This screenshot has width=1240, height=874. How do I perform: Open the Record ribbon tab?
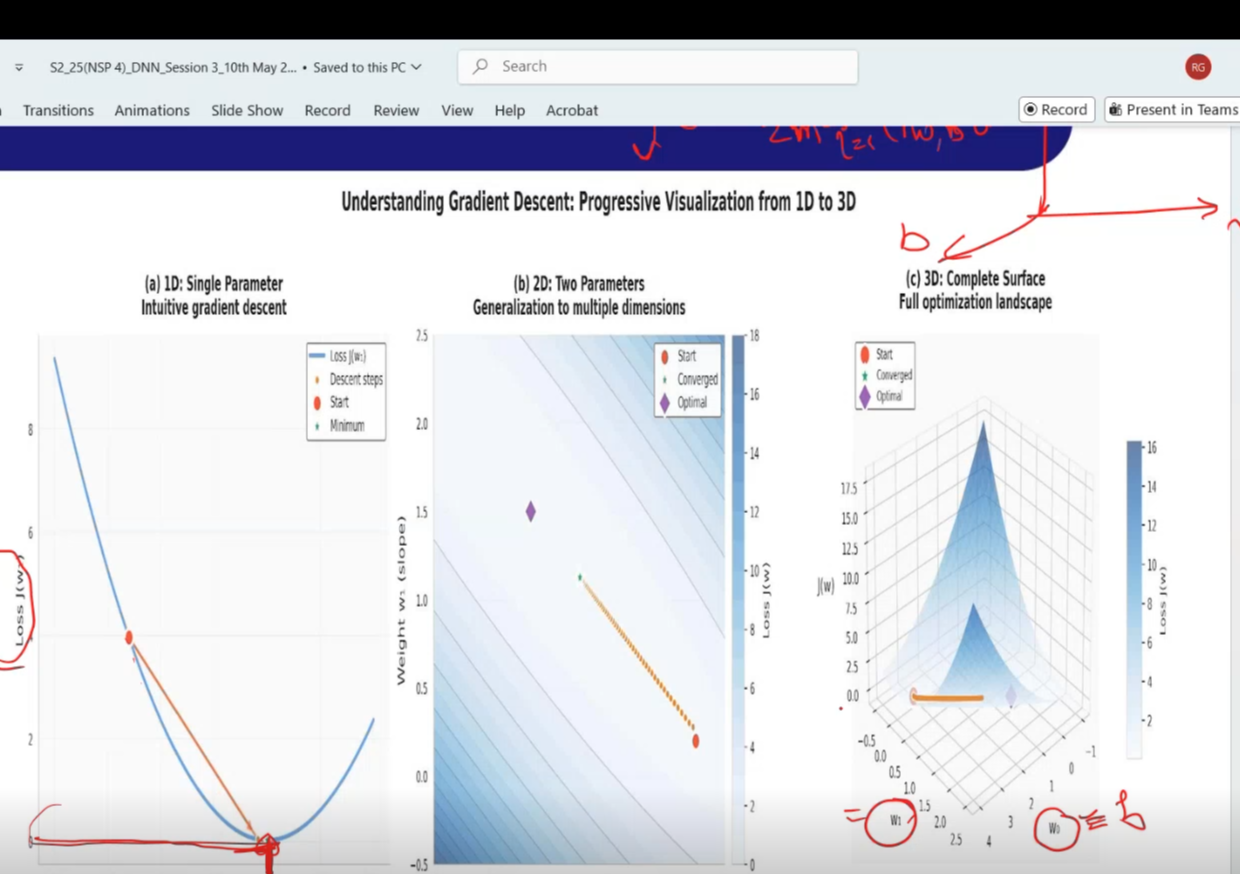[327, 110]
